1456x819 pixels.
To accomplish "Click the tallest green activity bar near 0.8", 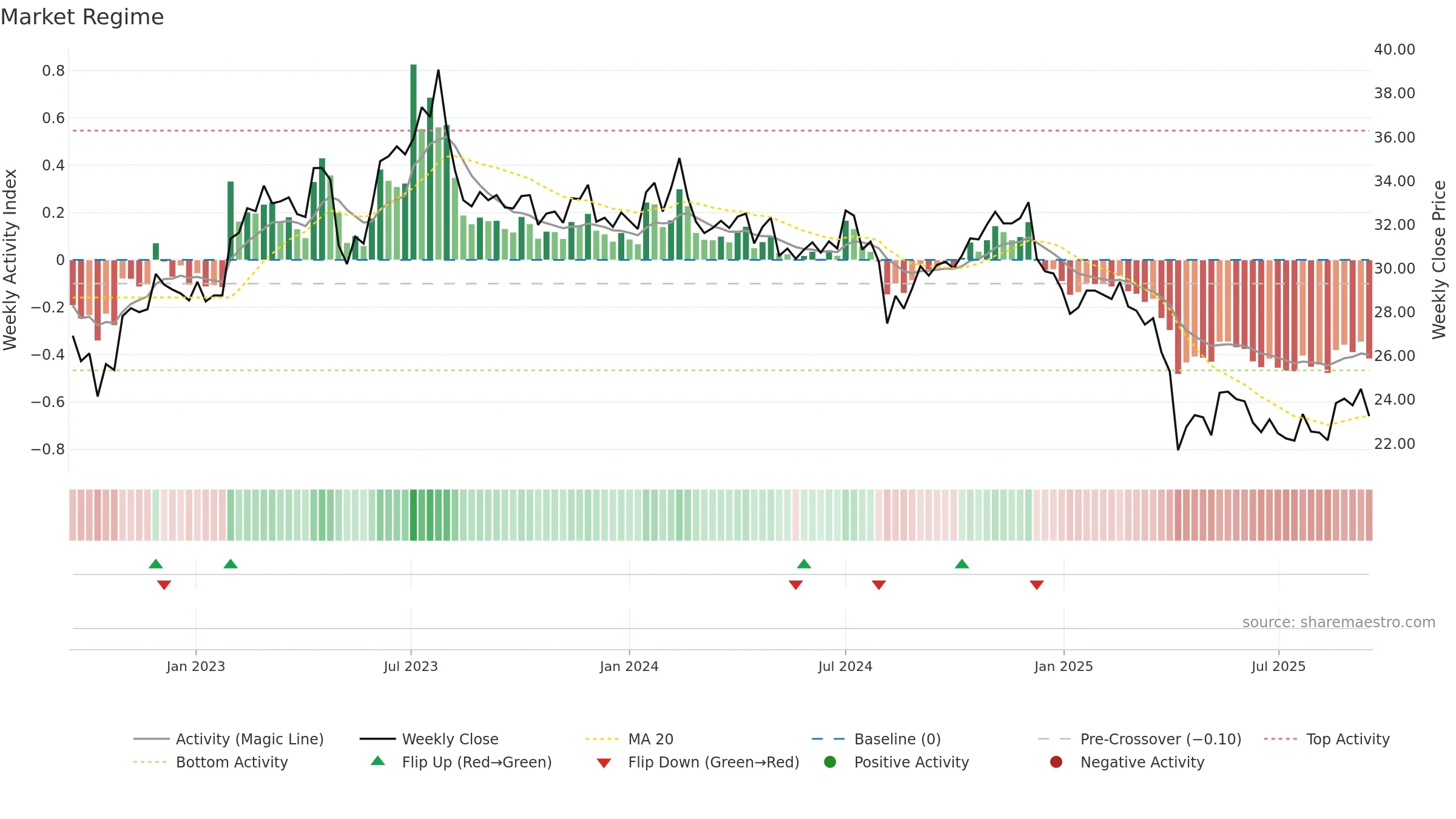I will [414, 162].
